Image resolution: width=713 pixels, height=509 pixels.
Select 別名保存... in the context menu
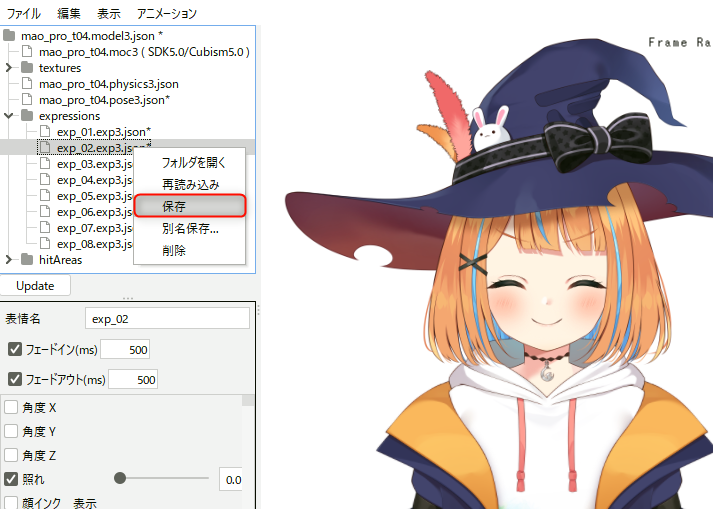189,228
